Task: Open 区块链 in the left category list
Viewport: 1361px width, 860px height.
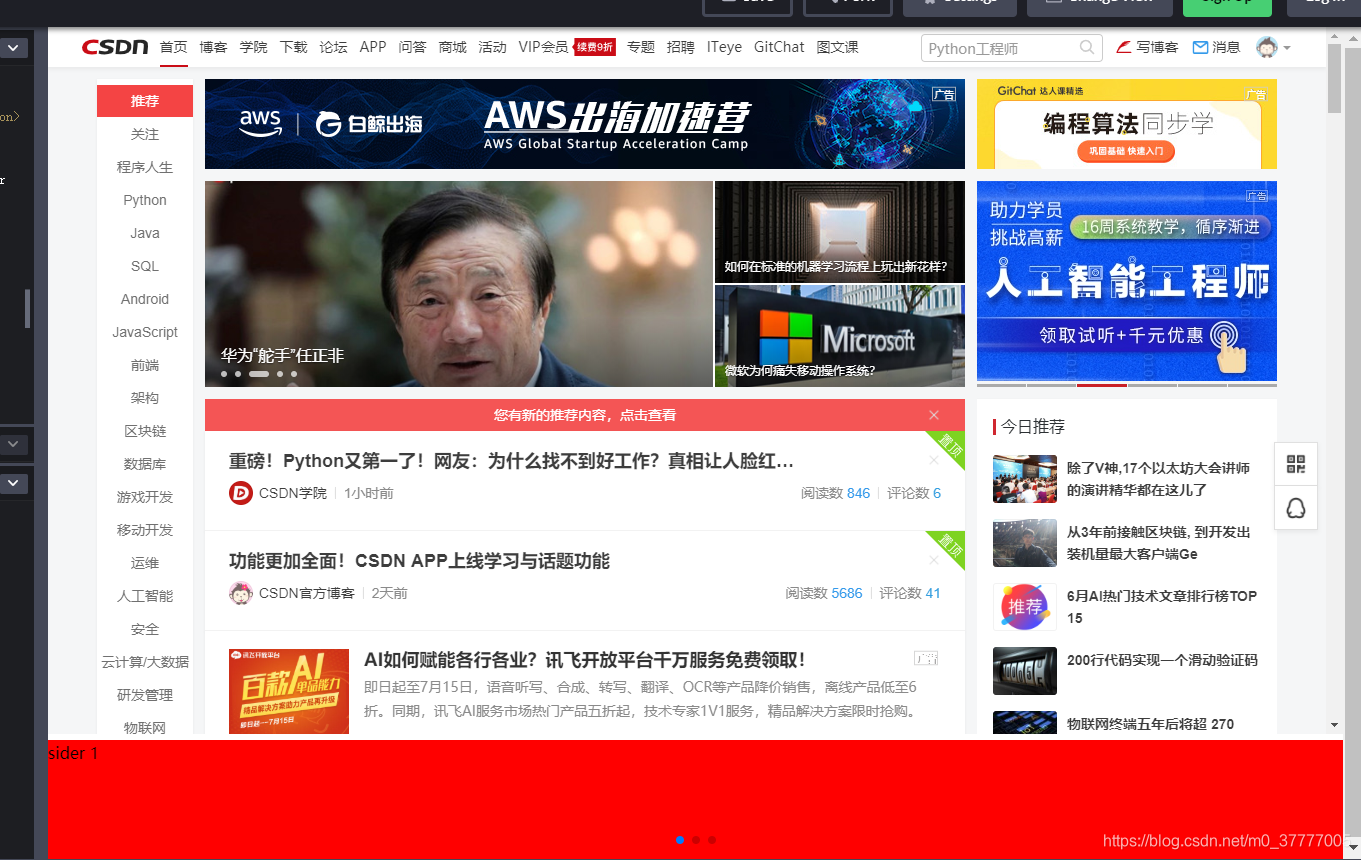Action: point(145,431)
